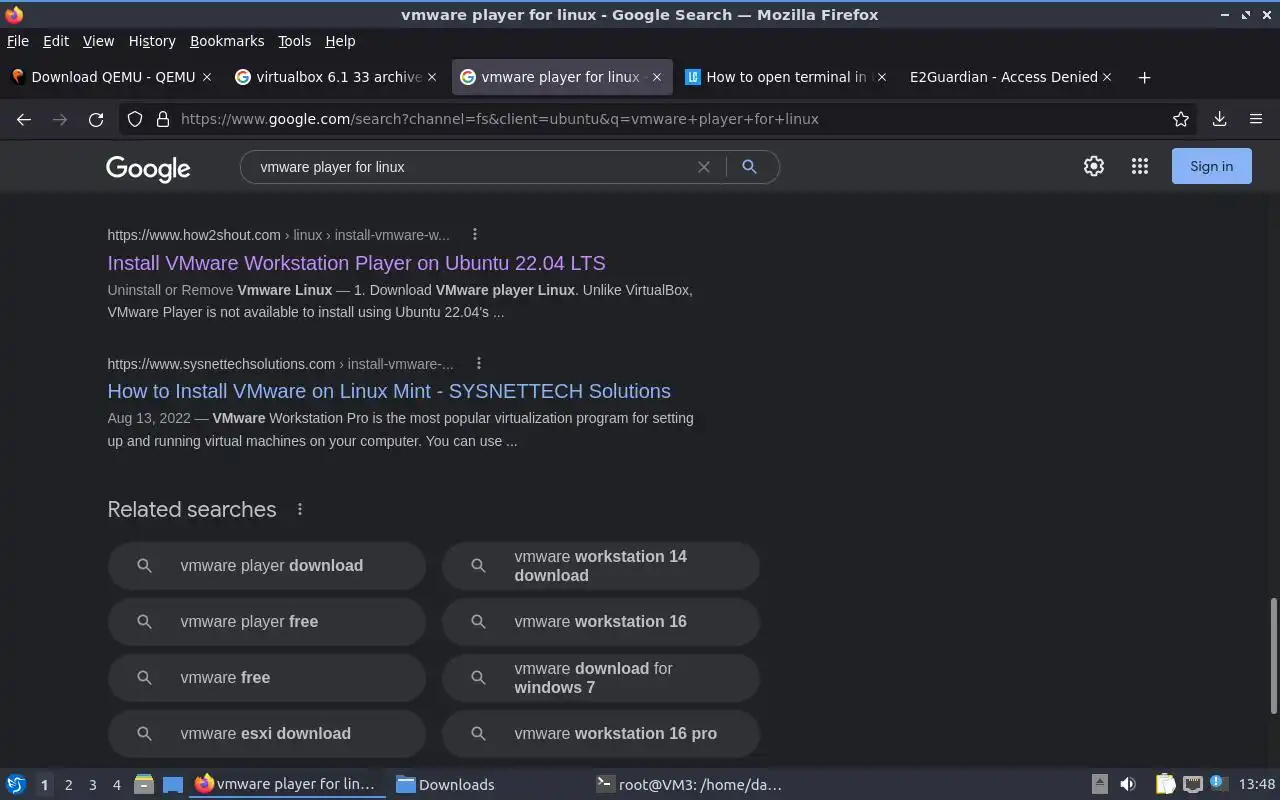Switch to workspace 3 in taskbar
The width and height of the screenshot is (1280, 800).
click(x=92, y=785)
